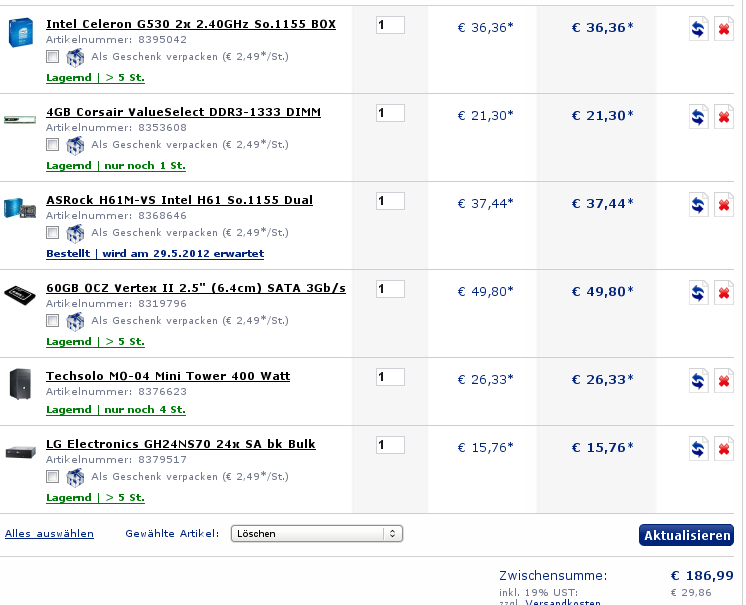Click Artikelnummer 8376623 text
This screenshot has height=605, width=746.
116,391
